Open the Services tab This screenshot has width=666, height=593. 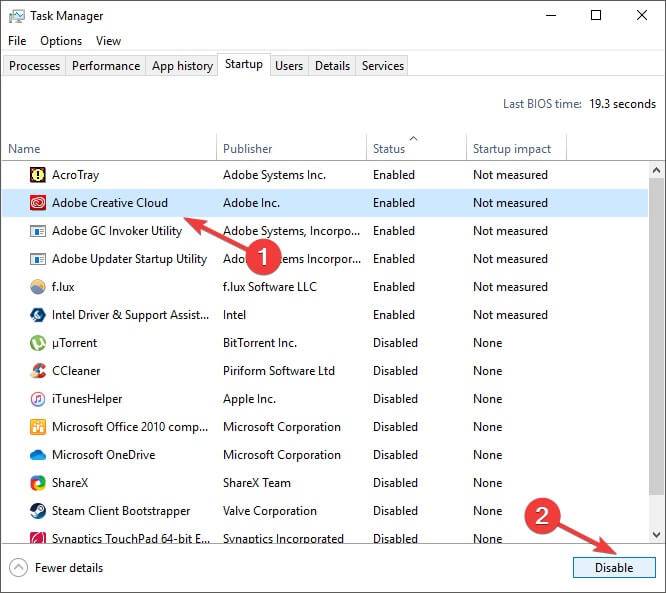383,66
